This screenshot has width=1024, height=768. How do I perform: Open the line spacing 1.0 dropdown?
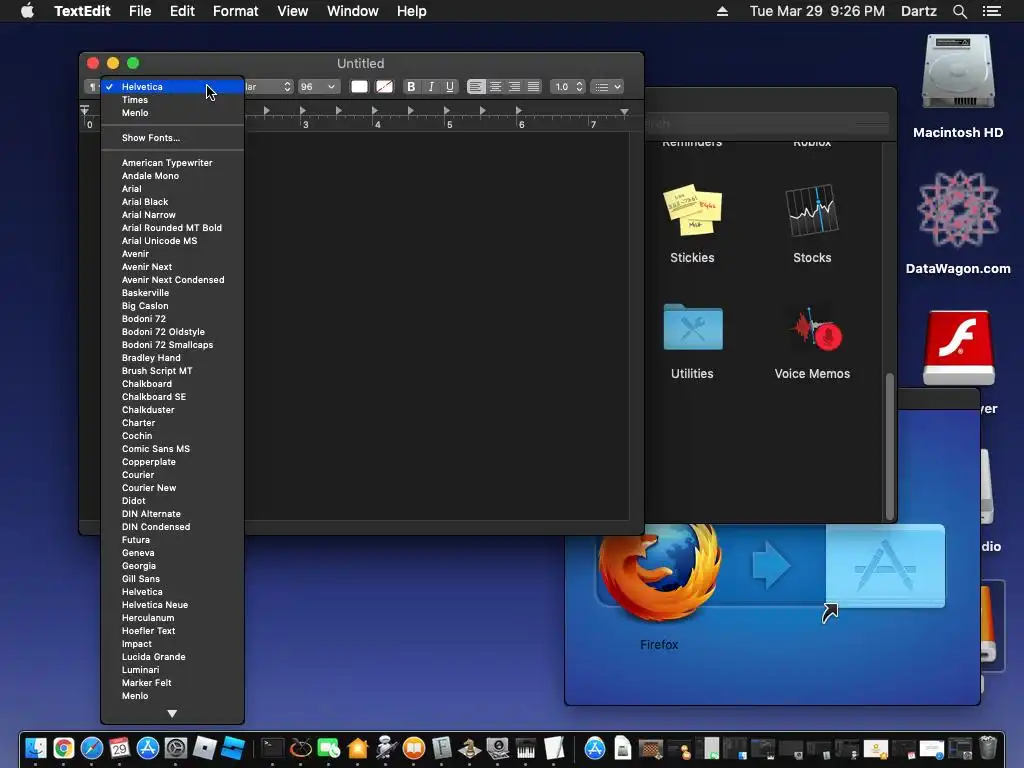(x=566, y=86)
